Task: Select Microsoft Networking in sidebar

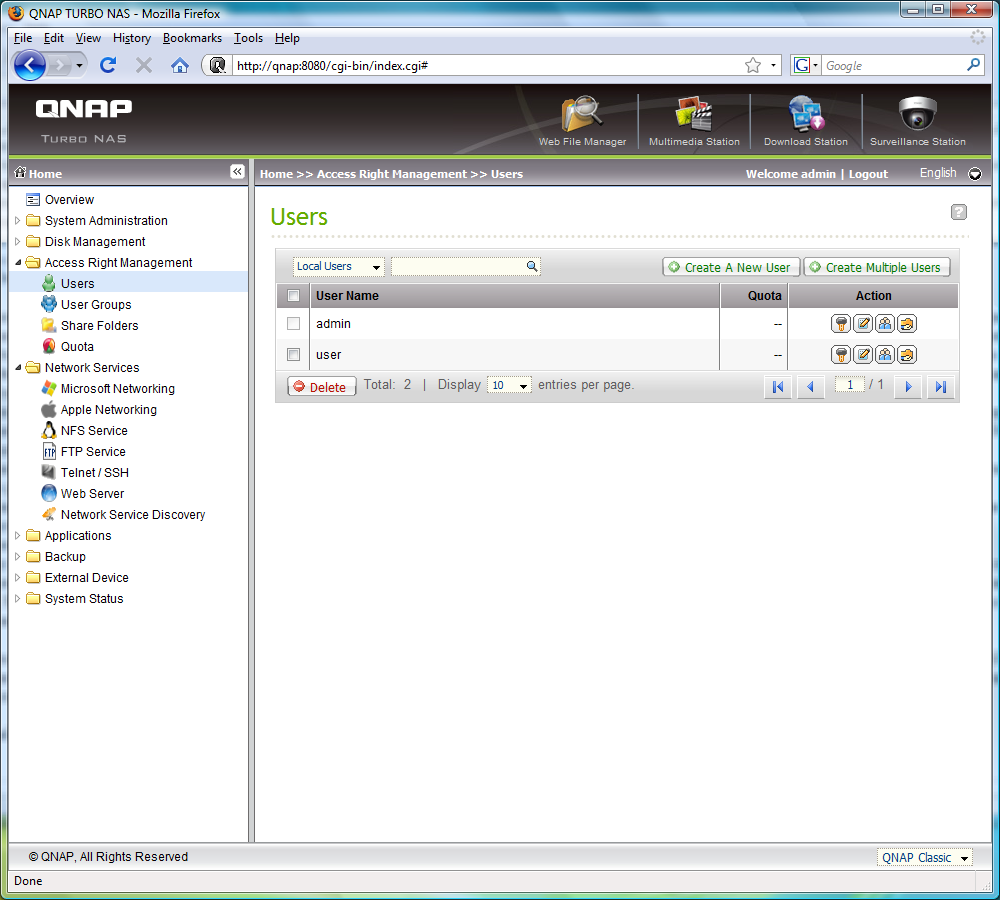Action: (117, 389)
